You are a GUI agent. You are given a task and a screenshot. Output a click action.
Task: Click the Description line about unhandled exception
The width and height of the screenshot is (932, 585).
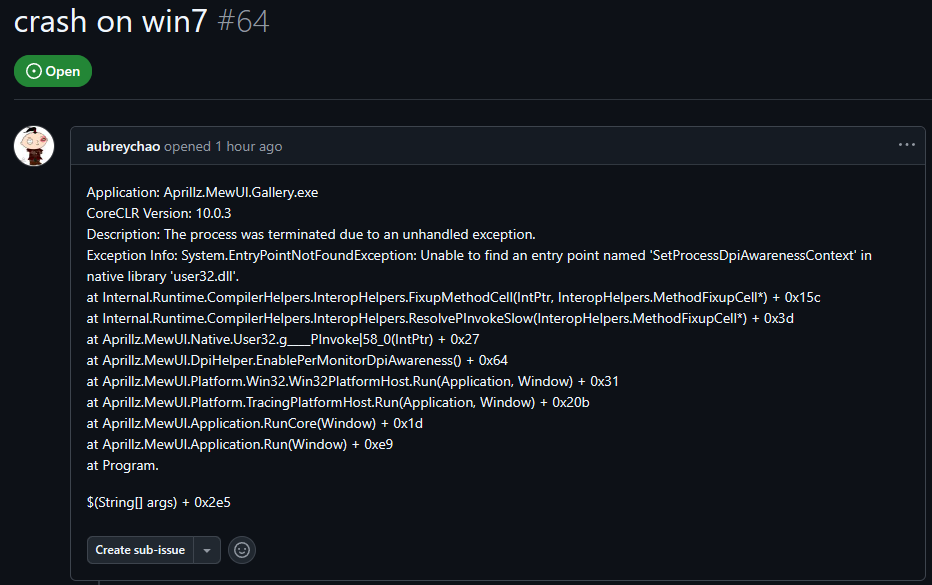click(311, 234)
